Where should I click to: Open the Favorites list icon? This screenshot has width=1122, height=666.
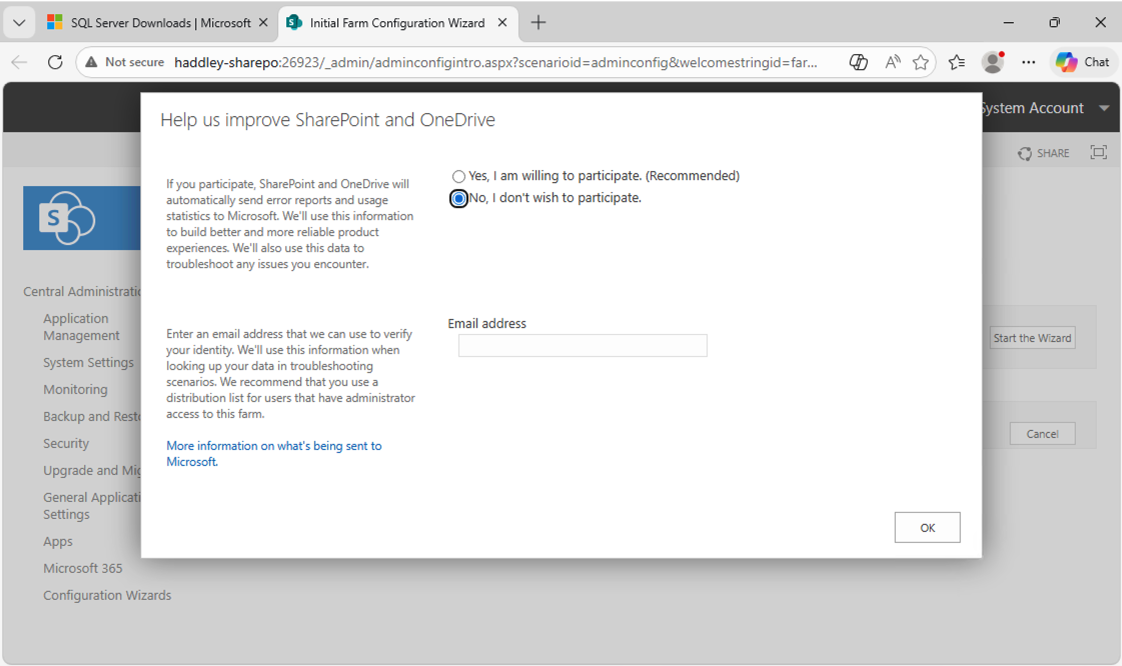coord(957,62)
